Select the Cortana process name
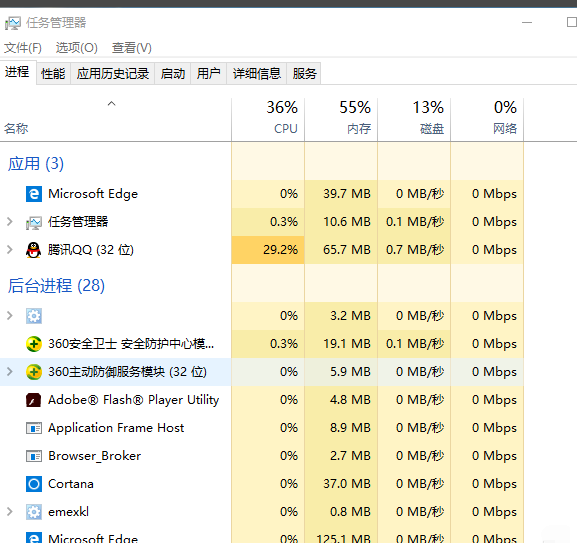This screenshot has height=543, width=577. tap(71, 484)
